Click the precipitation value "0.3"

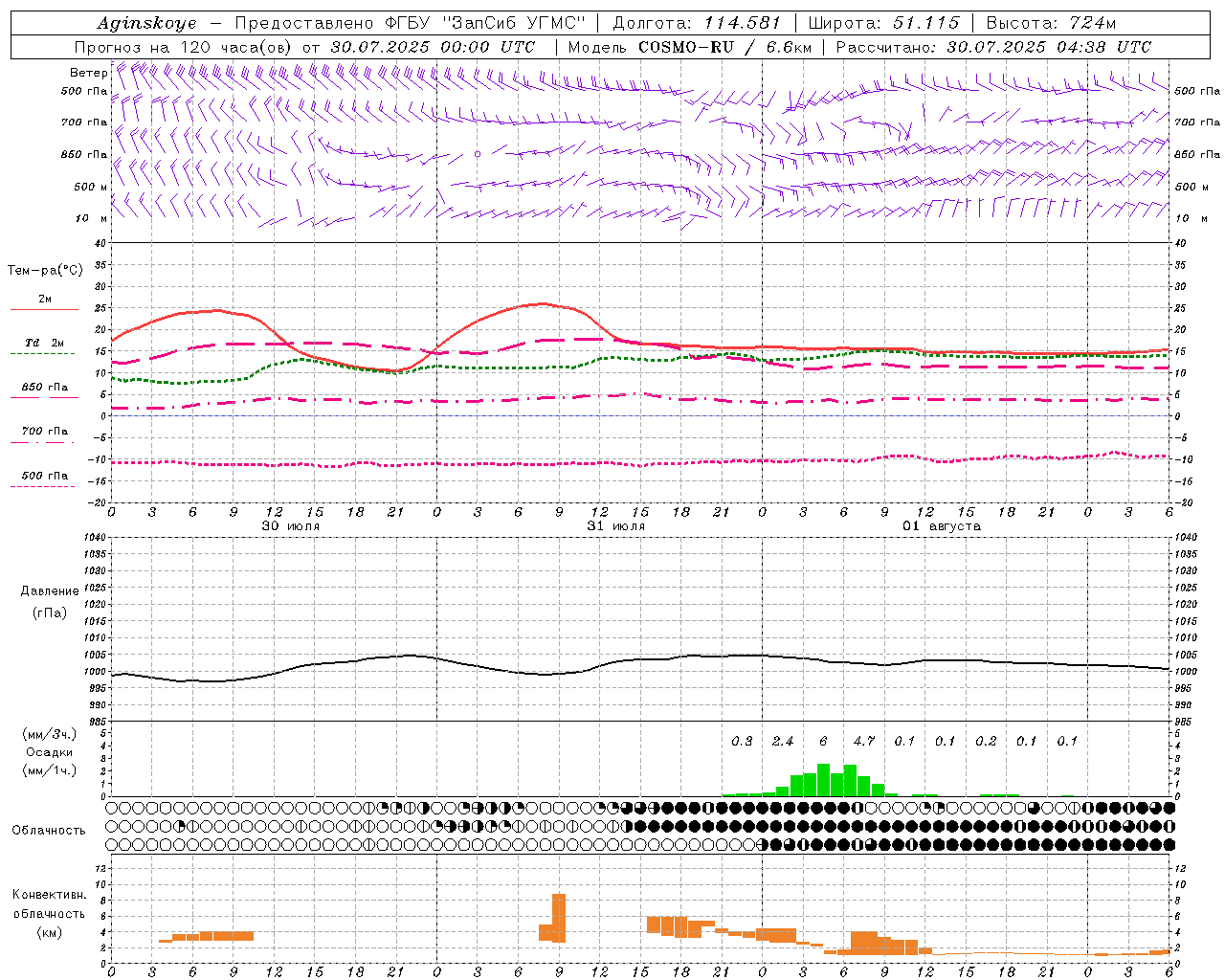click(x=742, y=742)
